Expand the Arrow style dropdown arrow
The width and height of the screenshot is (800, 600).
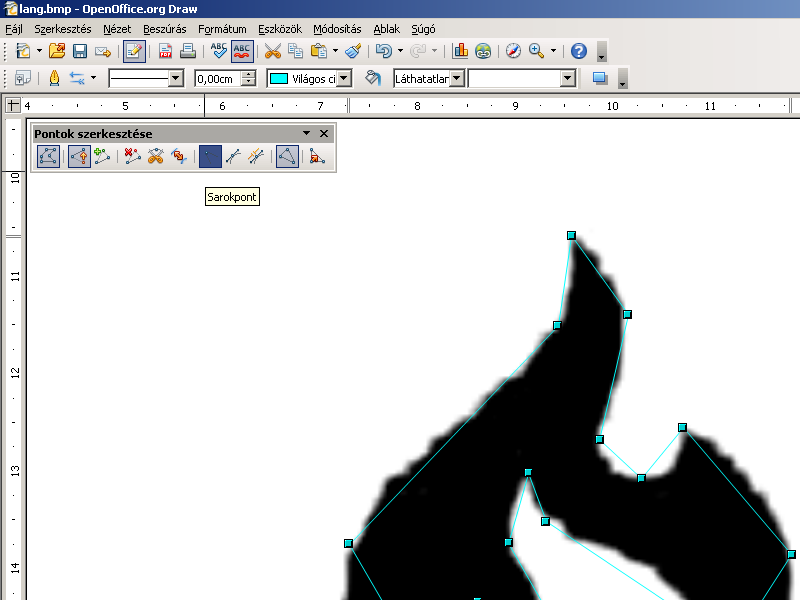[x=93, y=79]
